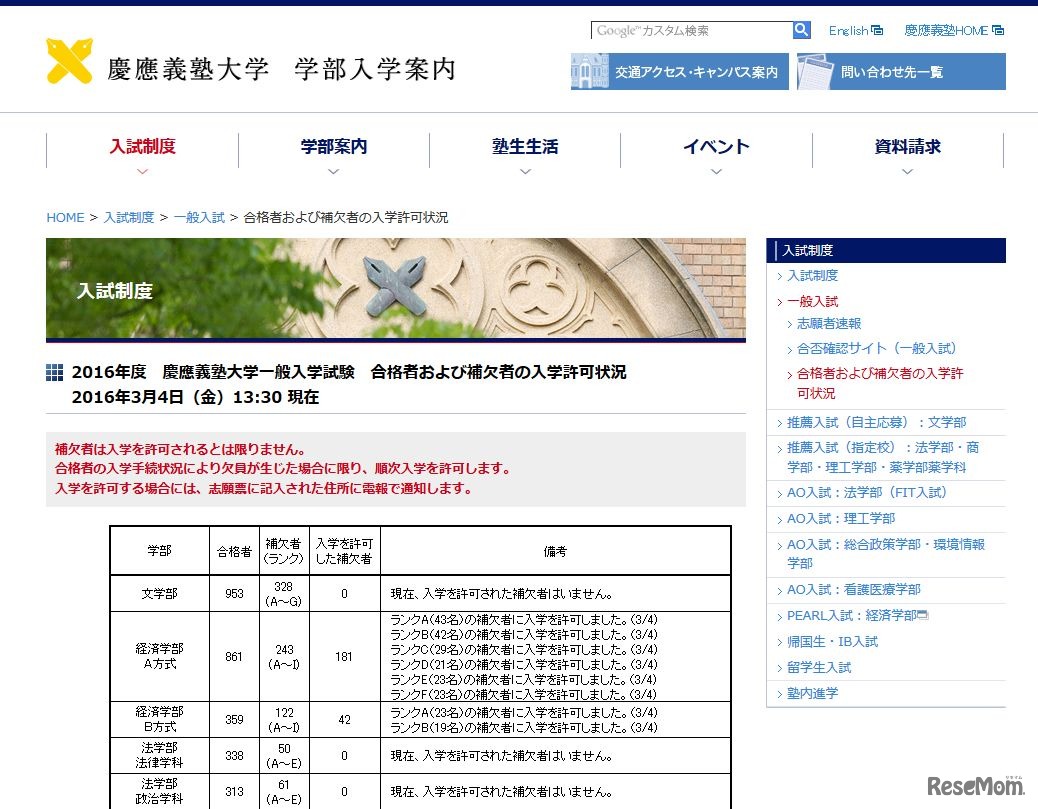Expand the イベント navigation dropdown arrow
The height and width of the screenshot is (809, 1038).
pos(716,172)
